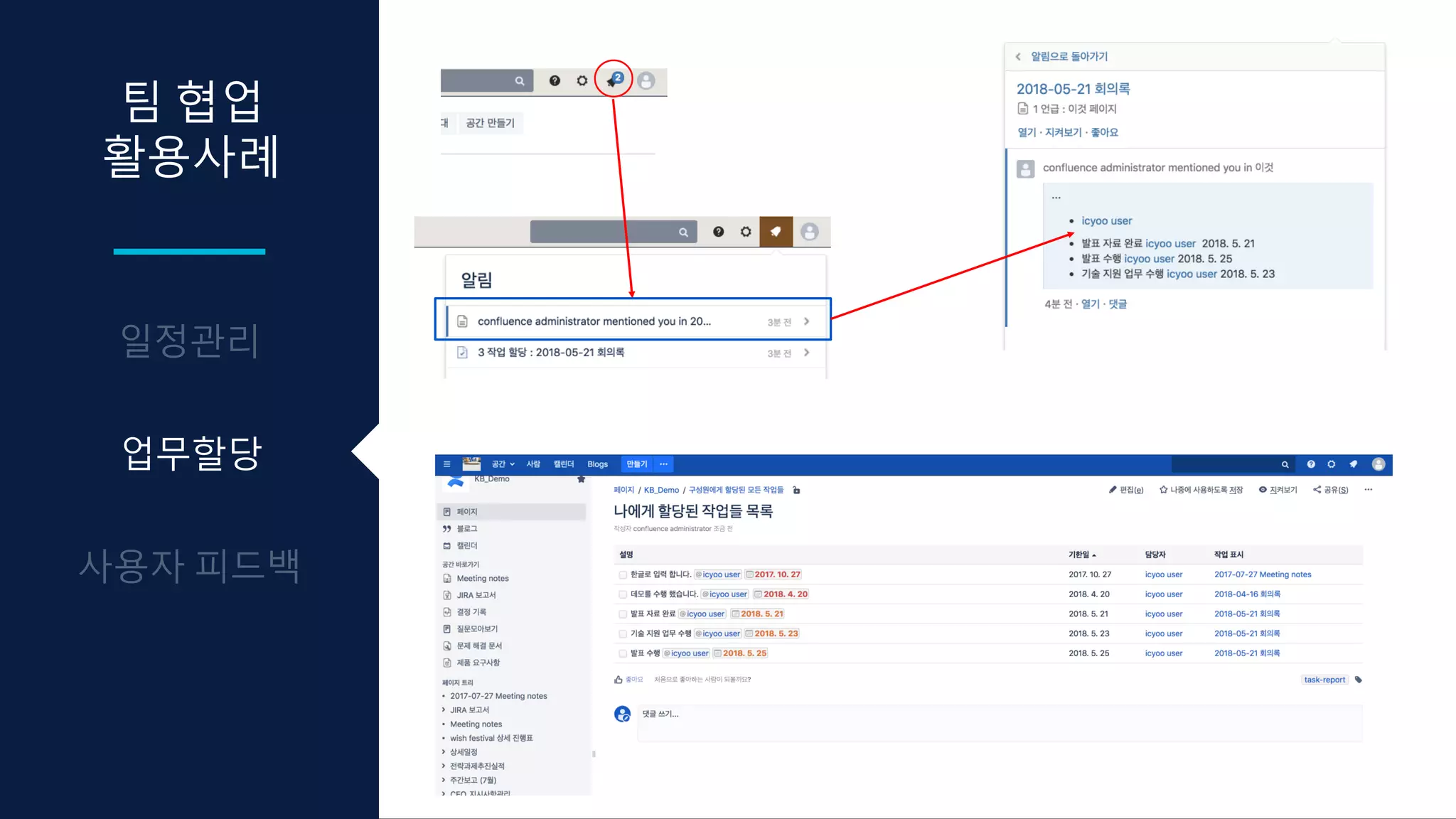
Task: Check the '기술 지원 업무 수행' task checkbox
Action: pyautogui.click(x=623, y=633)
